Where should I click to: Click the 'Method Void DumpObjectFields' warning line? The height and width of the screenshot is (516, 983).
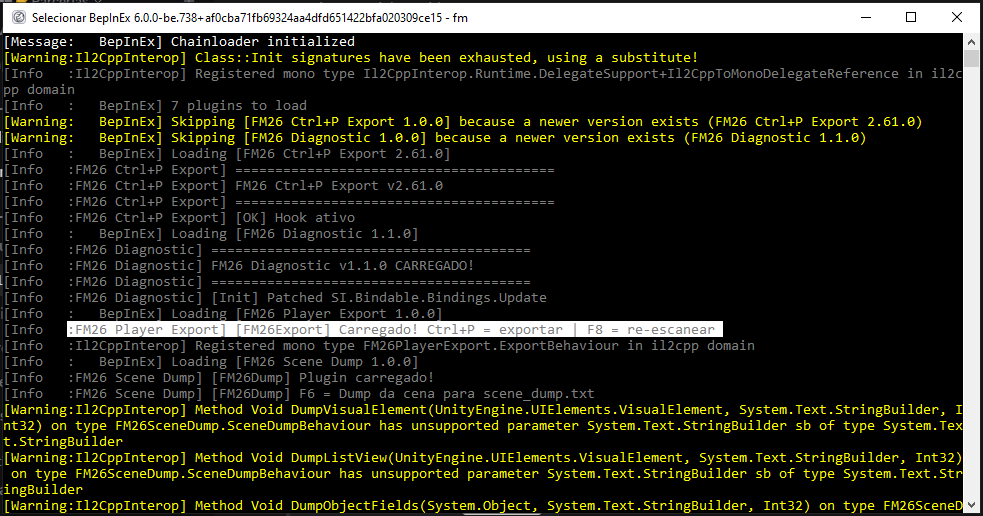click(483, 505)
